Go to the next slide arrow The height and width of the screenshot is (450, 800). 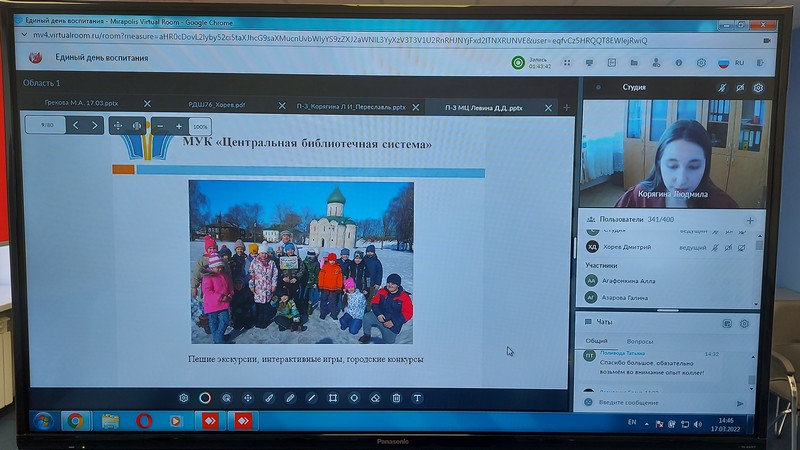coord(94,126)
